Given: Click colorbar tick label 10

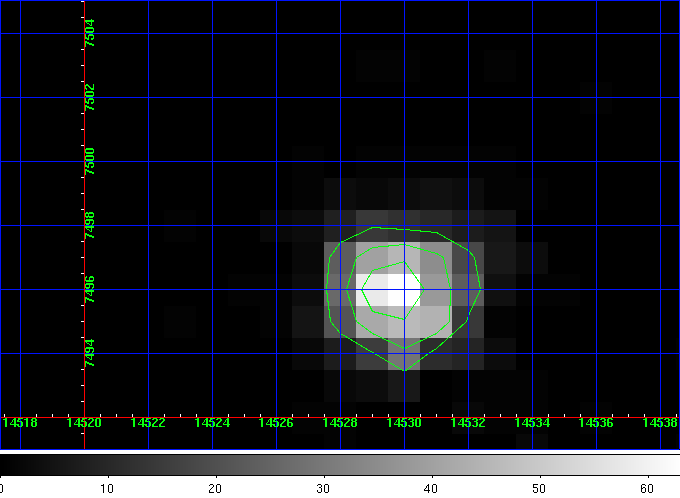Looking at the screenshot, I should pyautogui.click(x=107, y=489).
